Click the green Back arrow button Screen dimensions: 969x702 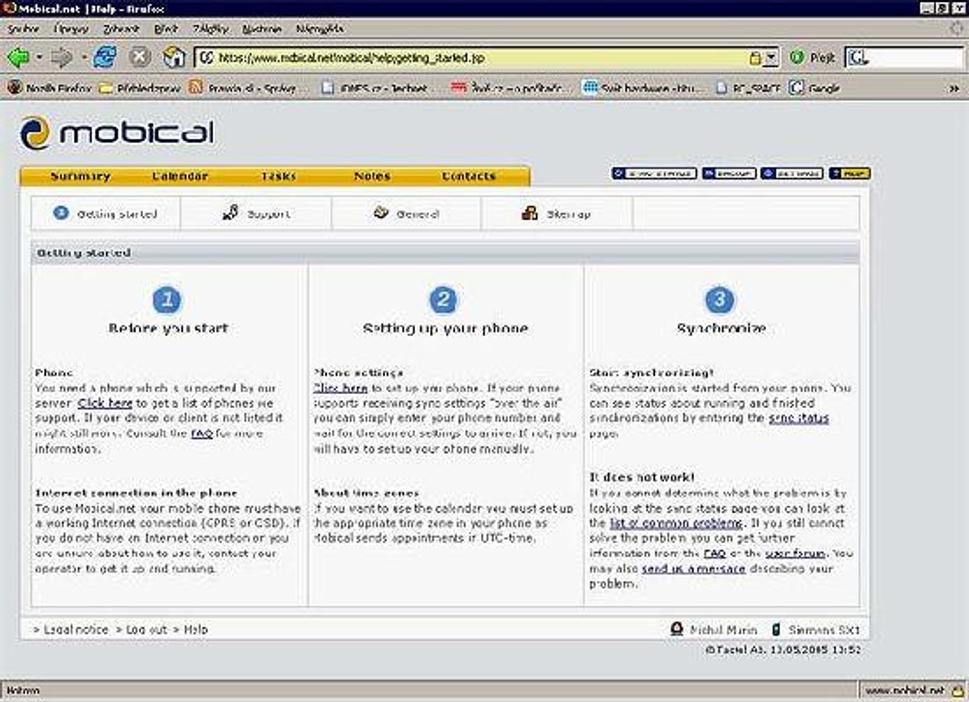click(18, 57)
